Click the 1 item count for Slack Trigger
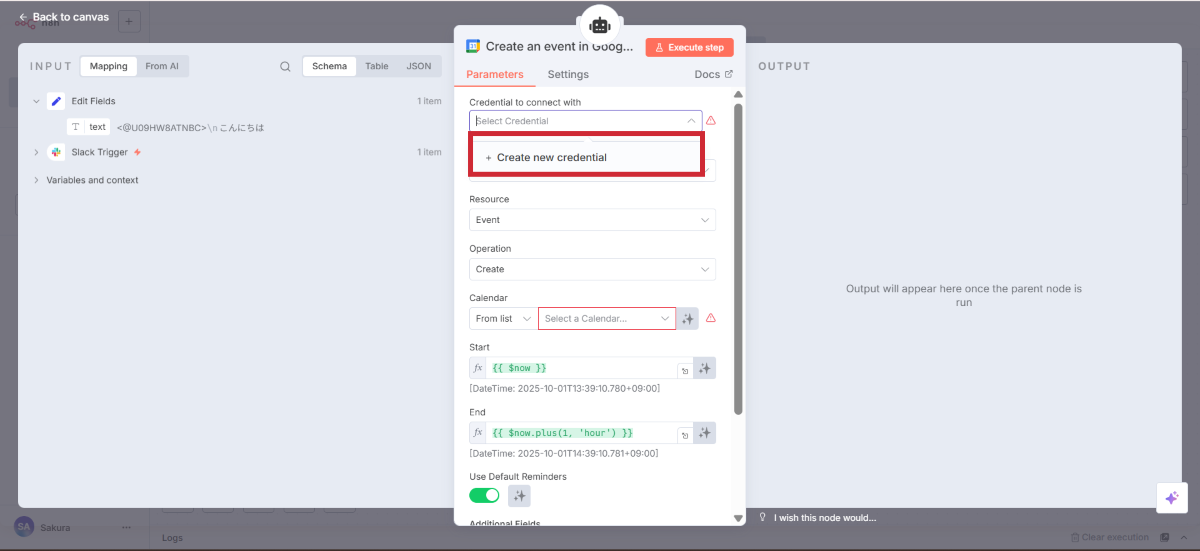 pyautogui.click(x=429, y=152)
